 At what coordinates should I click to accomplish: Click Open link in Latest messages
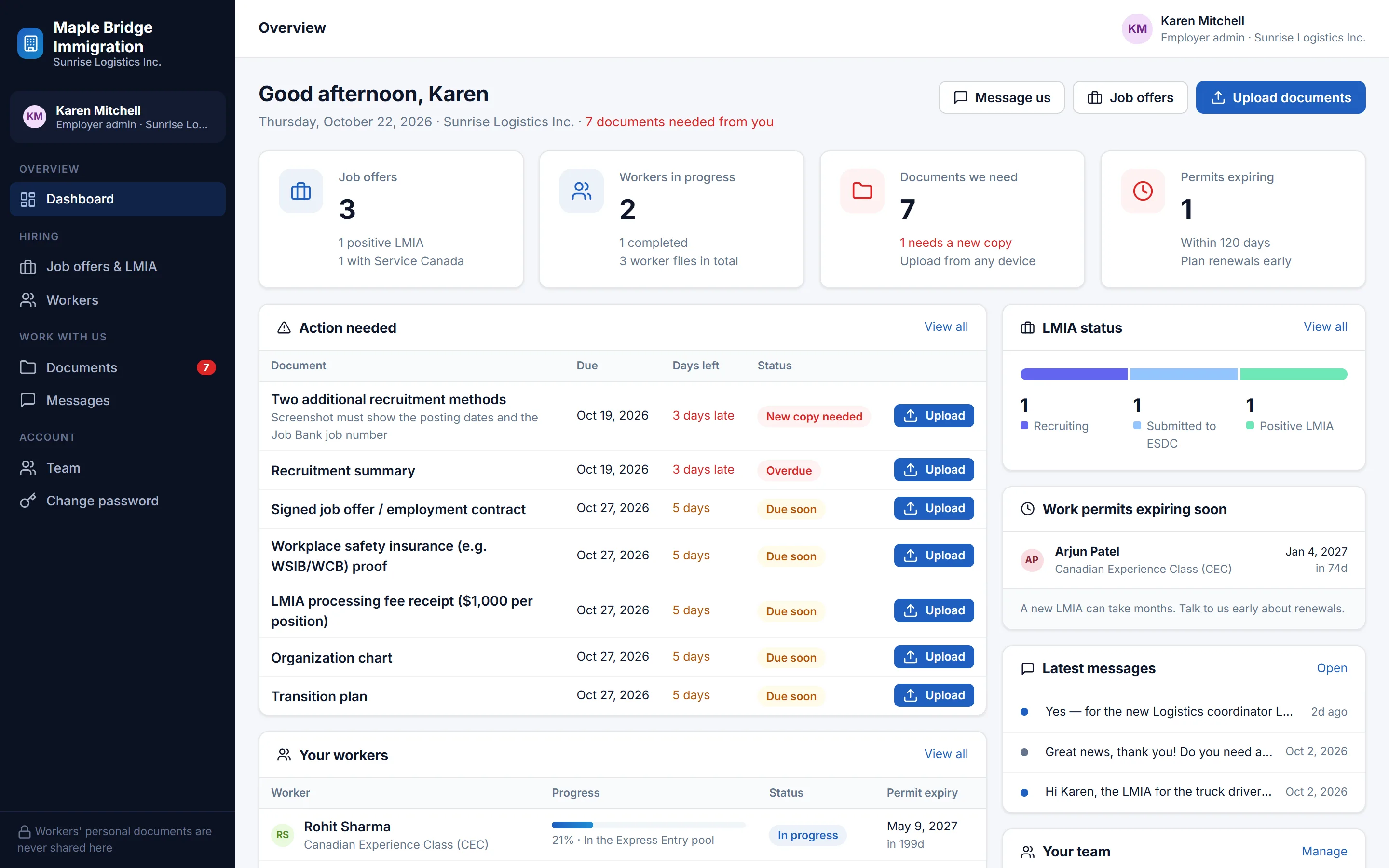(x=1332, y=668)
